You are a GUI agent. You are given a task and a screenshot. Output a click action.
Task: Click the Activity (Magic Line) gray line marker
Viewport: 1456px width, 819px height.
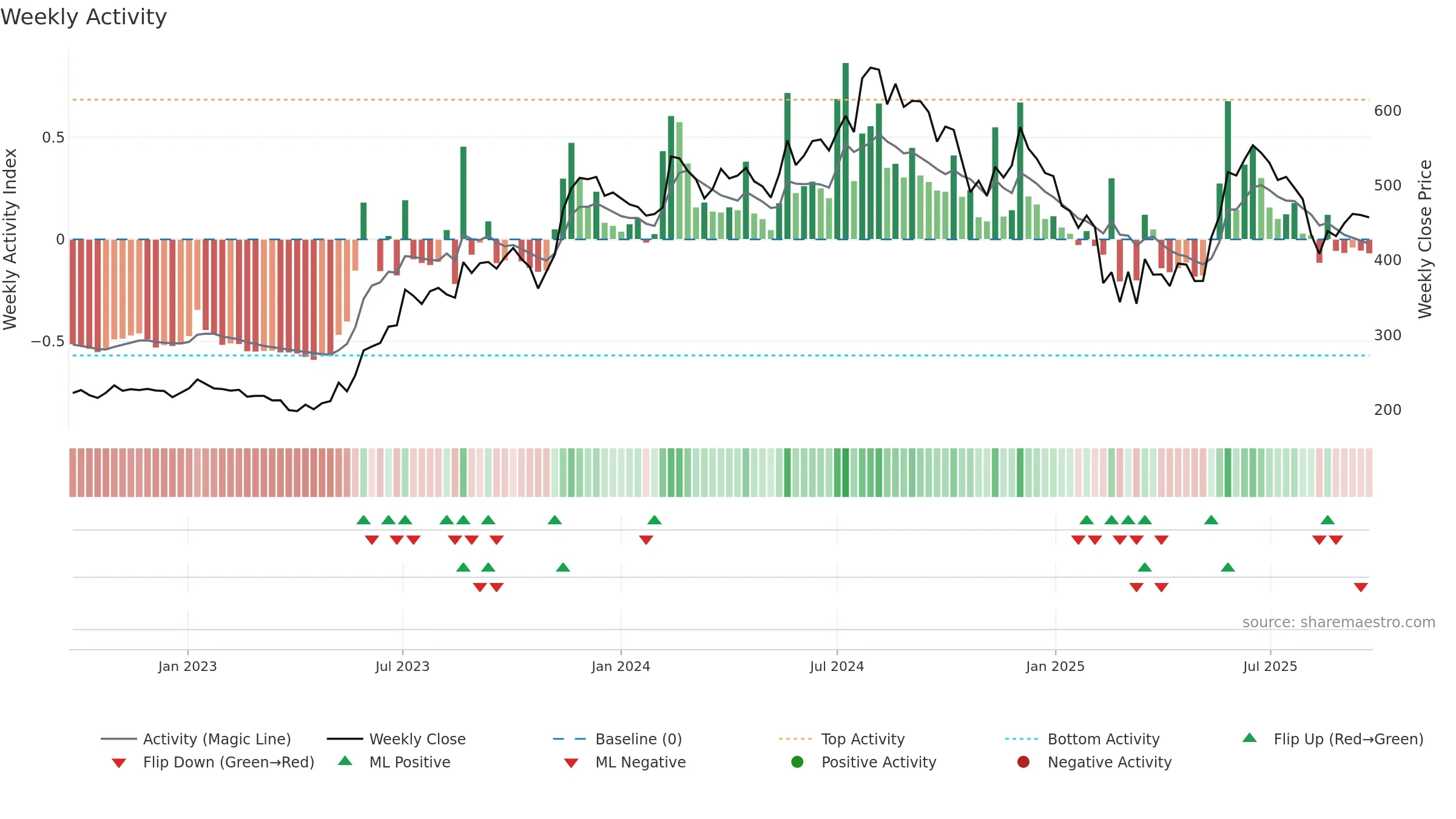[x=119, y=739]
